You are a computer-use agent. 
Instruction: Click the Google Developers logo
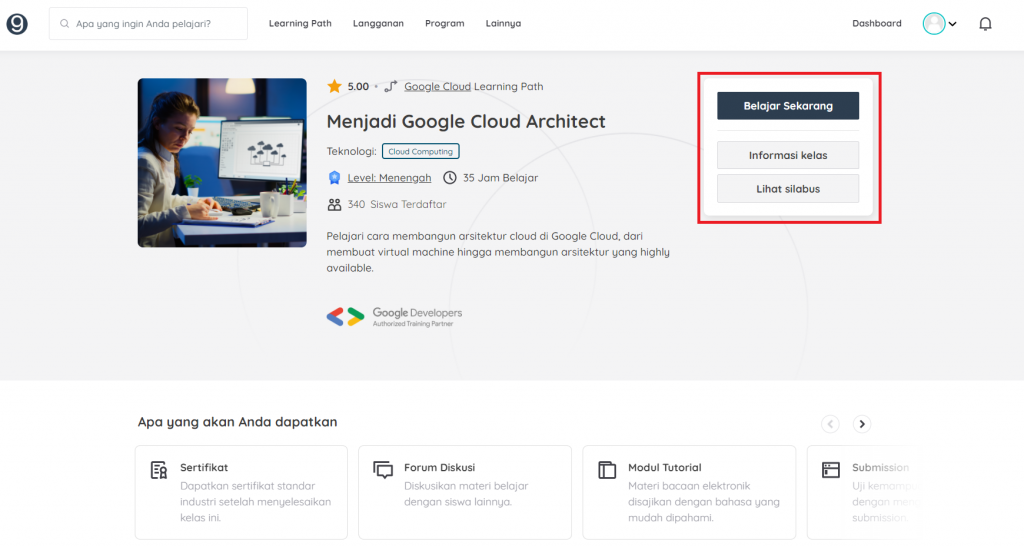394,317
